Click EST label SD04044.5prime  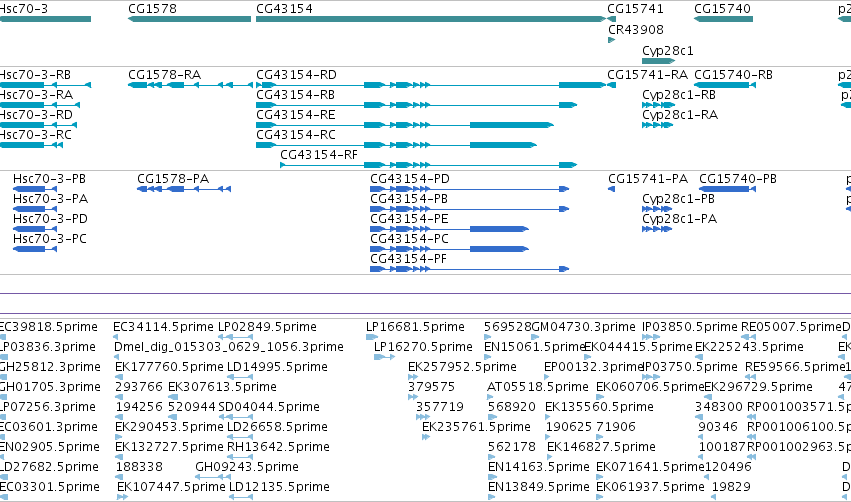click(269, 408)
